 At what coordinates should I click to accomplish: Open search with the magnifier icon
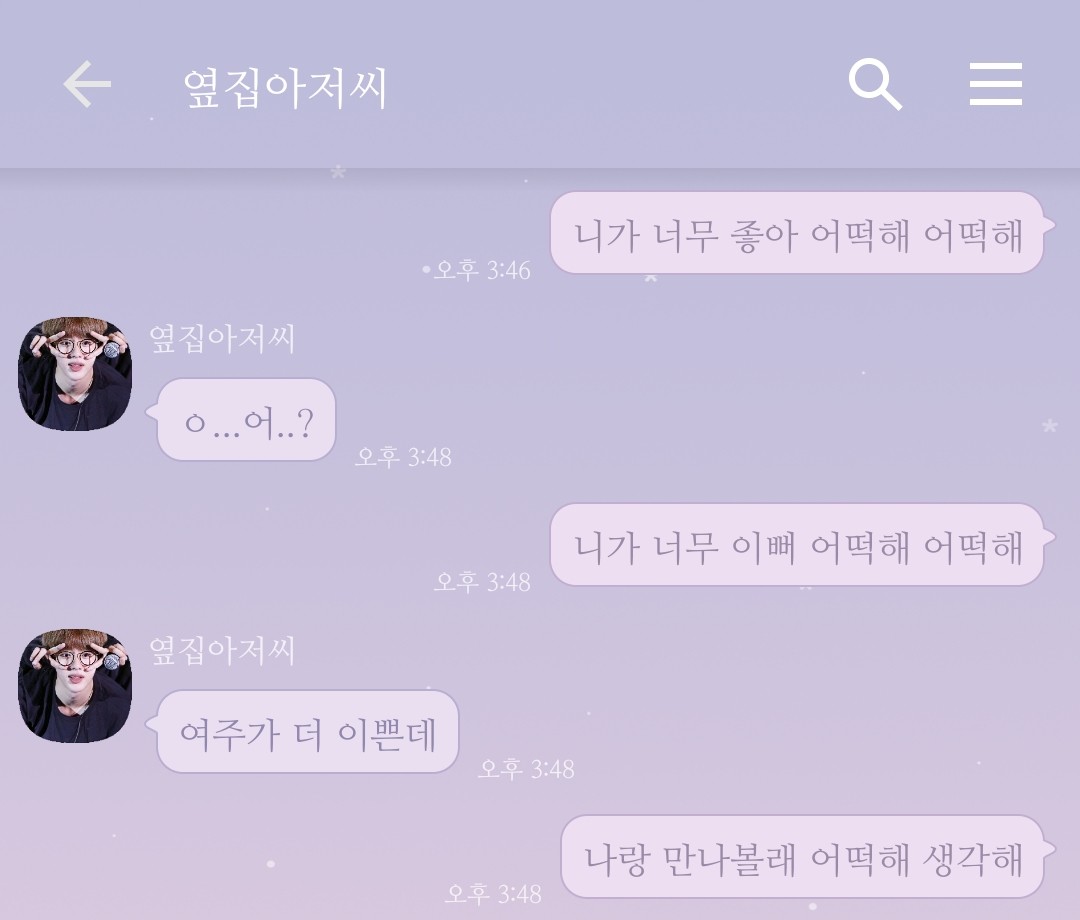tap(875, 84)
